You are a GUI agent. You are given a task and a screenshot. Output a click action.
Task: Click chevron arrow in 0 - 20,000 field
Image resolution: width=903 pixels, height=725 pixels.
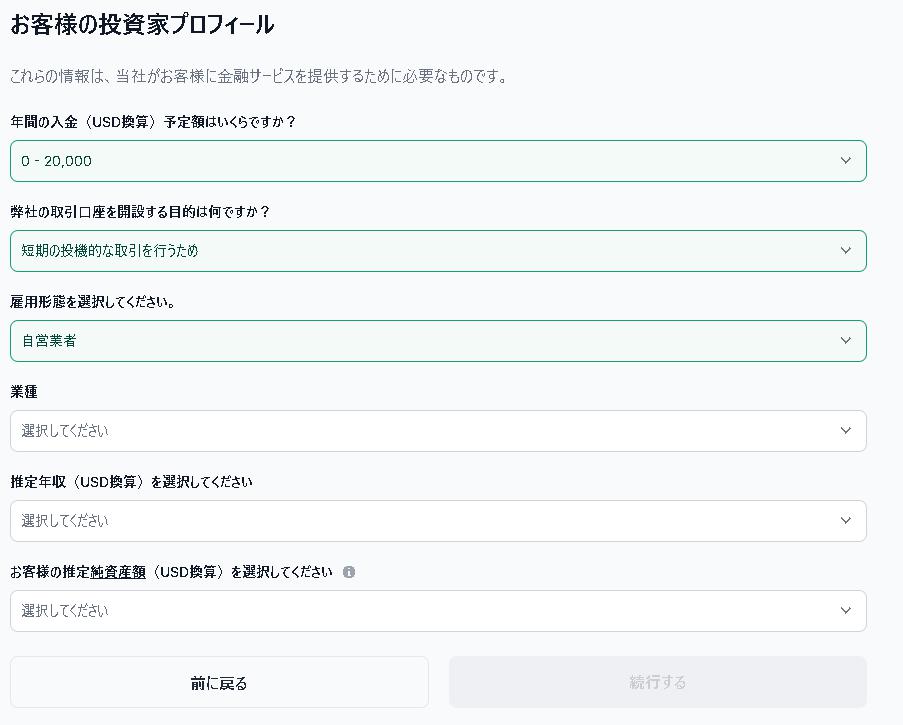click(845, 161)
